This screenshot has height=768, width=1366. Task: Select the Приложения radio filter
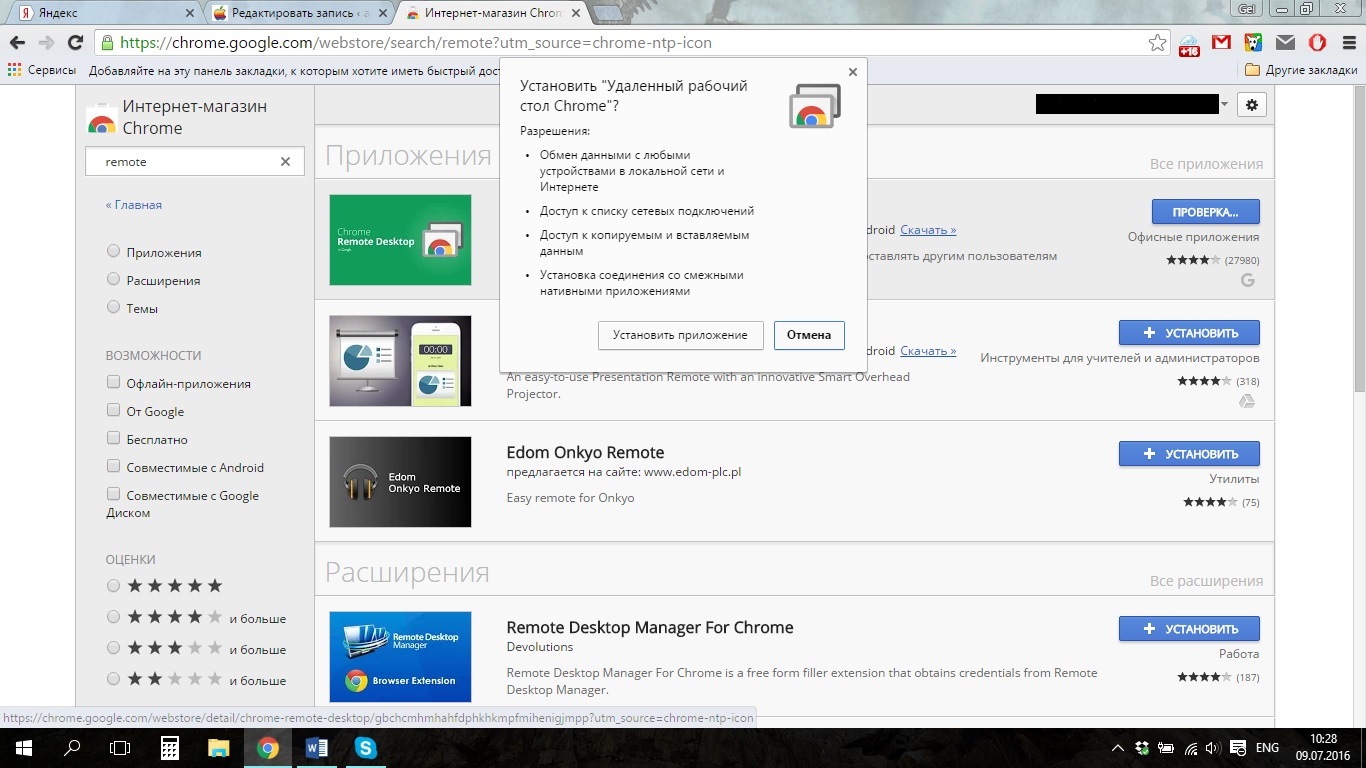(113, 252)
